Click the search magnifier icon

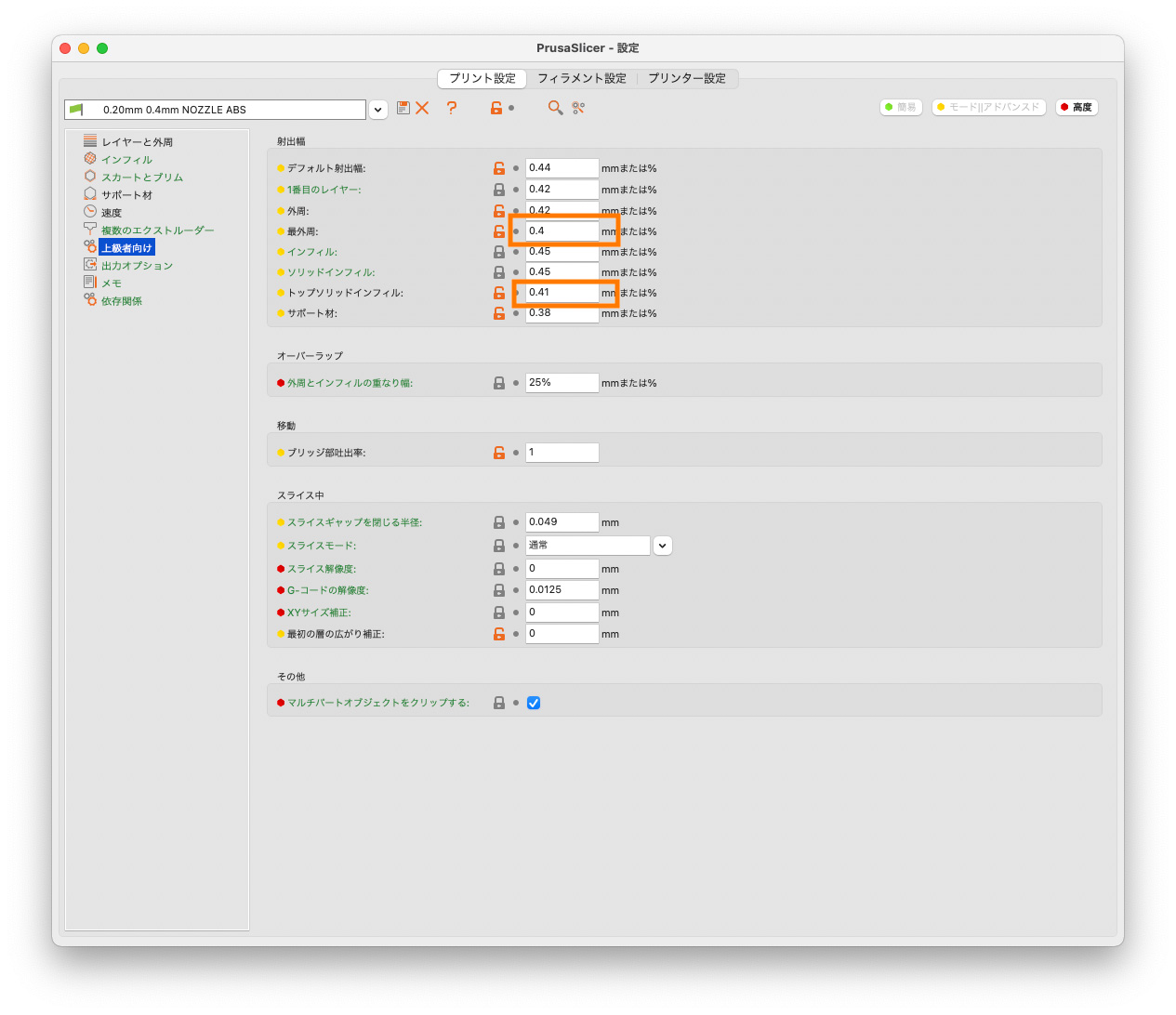pos(555,108)
